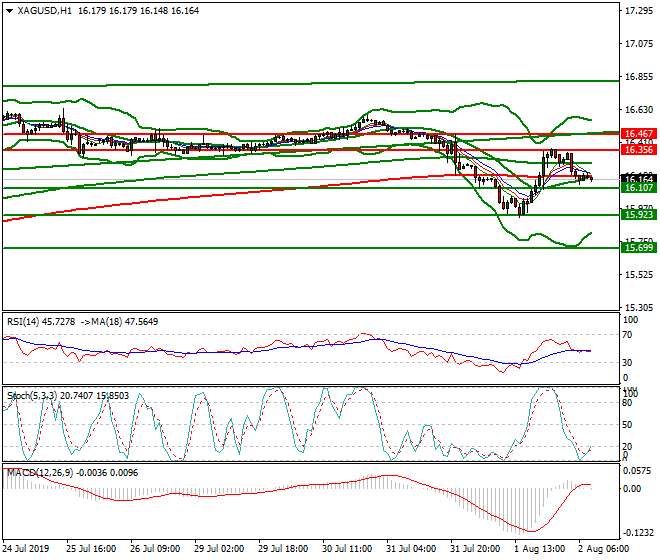Select the 16.630 price axis value
This screenshot has width=660, height=560.
pos(639,109)
